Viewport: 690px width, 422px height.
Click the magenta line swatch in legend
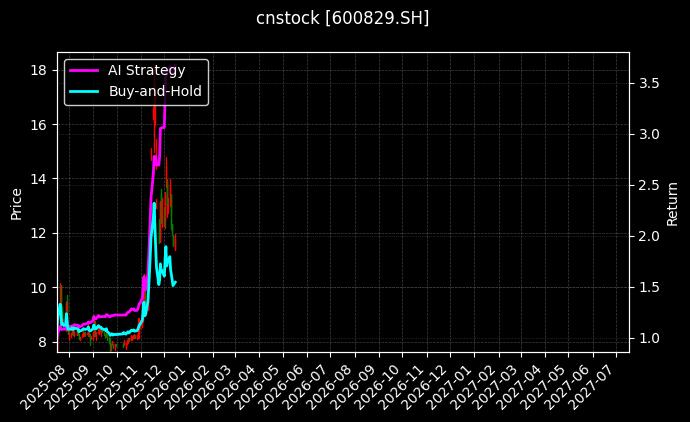(84, 70)
